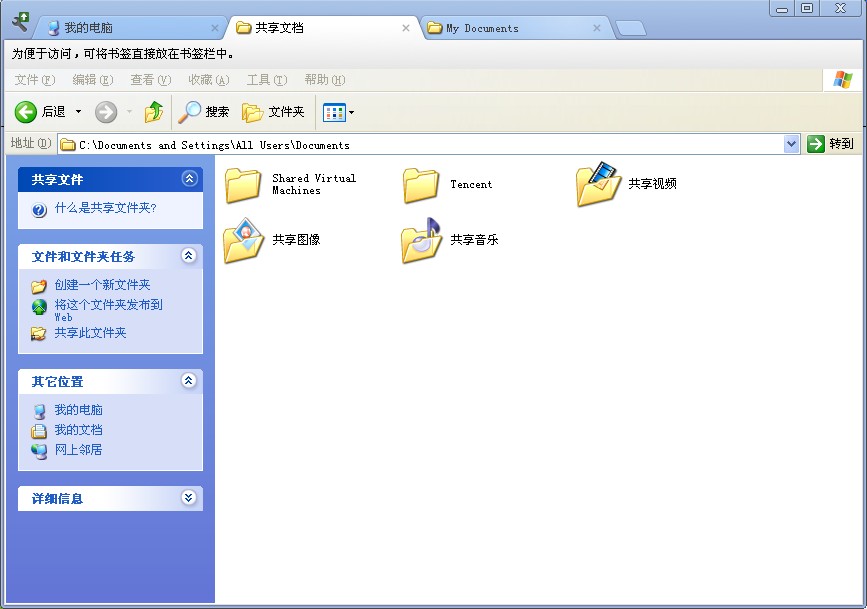This screenshot has width=867, height=609.
Task: Expand the 详细信息 panel
Action: coord(189,498)
